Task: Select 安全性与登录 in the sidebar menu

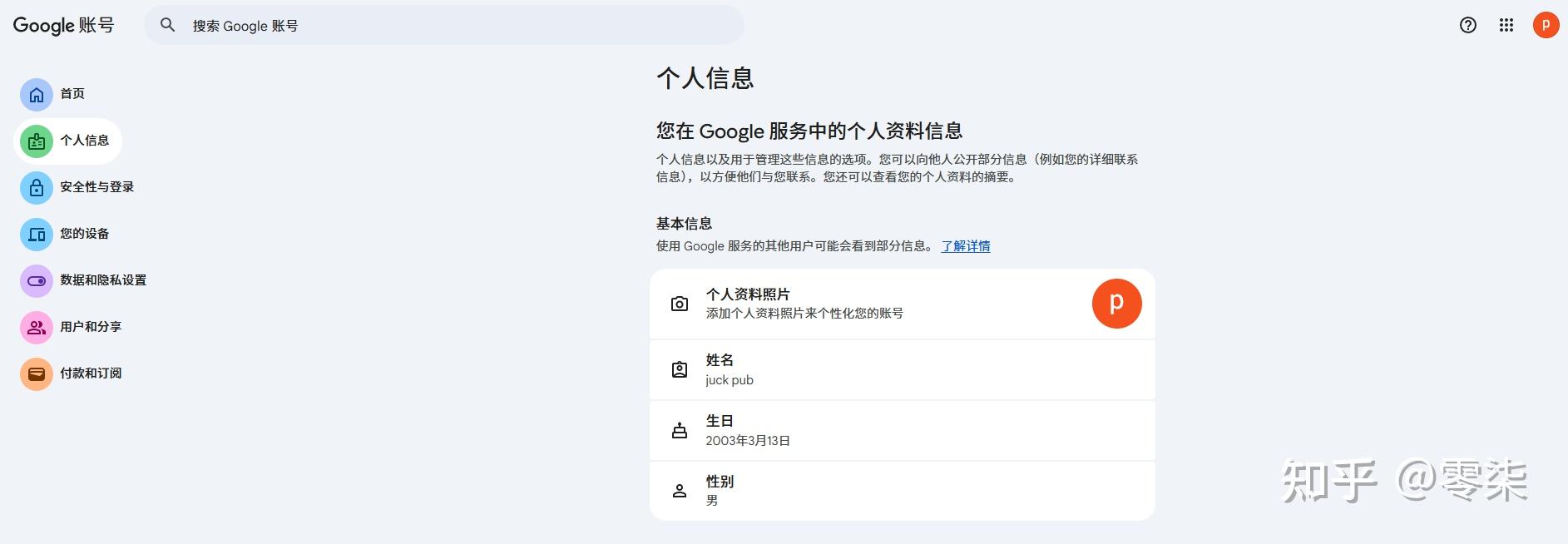Action: pos(96,187)
